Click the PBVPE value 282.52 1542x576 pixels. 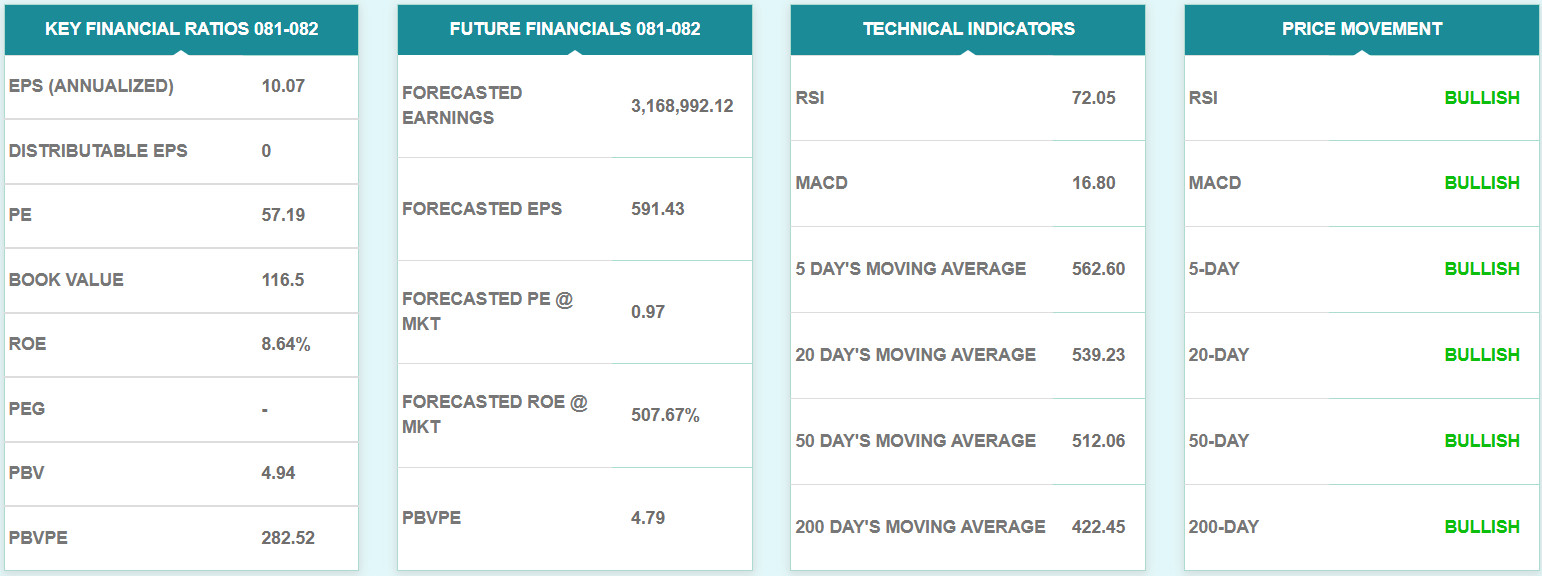[288, 538]
